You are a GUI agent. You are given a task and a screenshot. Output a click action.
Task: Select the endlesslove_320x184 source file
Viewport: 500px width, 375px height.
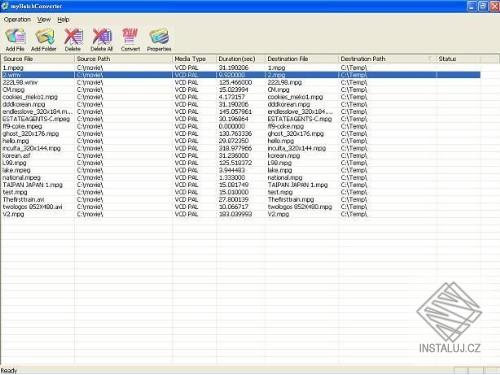[x=37, y=112]
